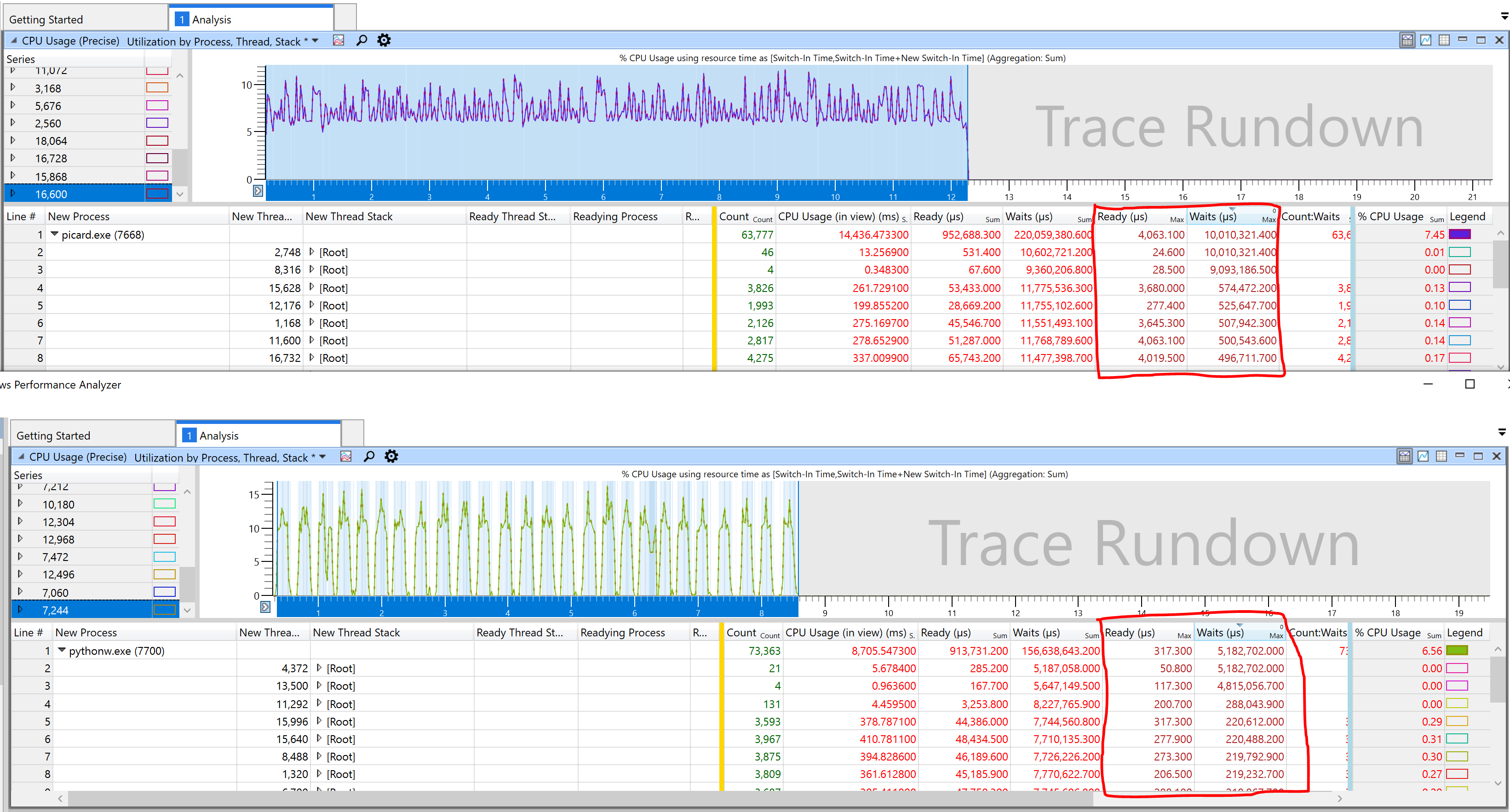Open tab list dropdown at right of pythonw.exe window

[x=1502, y=432]
